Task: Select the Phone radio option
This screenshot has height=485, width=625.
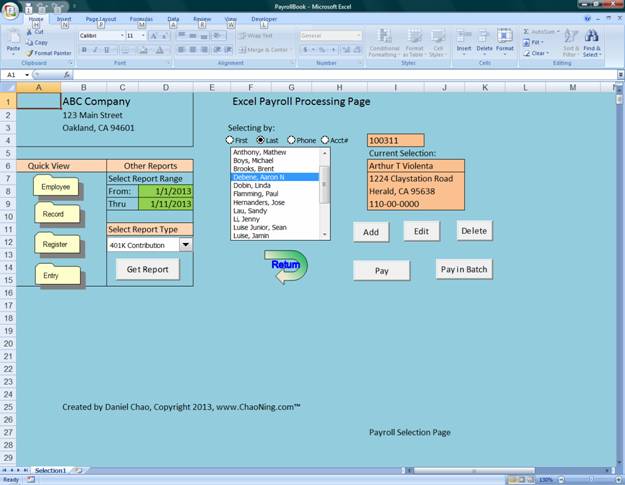Action: click(291, 140)
